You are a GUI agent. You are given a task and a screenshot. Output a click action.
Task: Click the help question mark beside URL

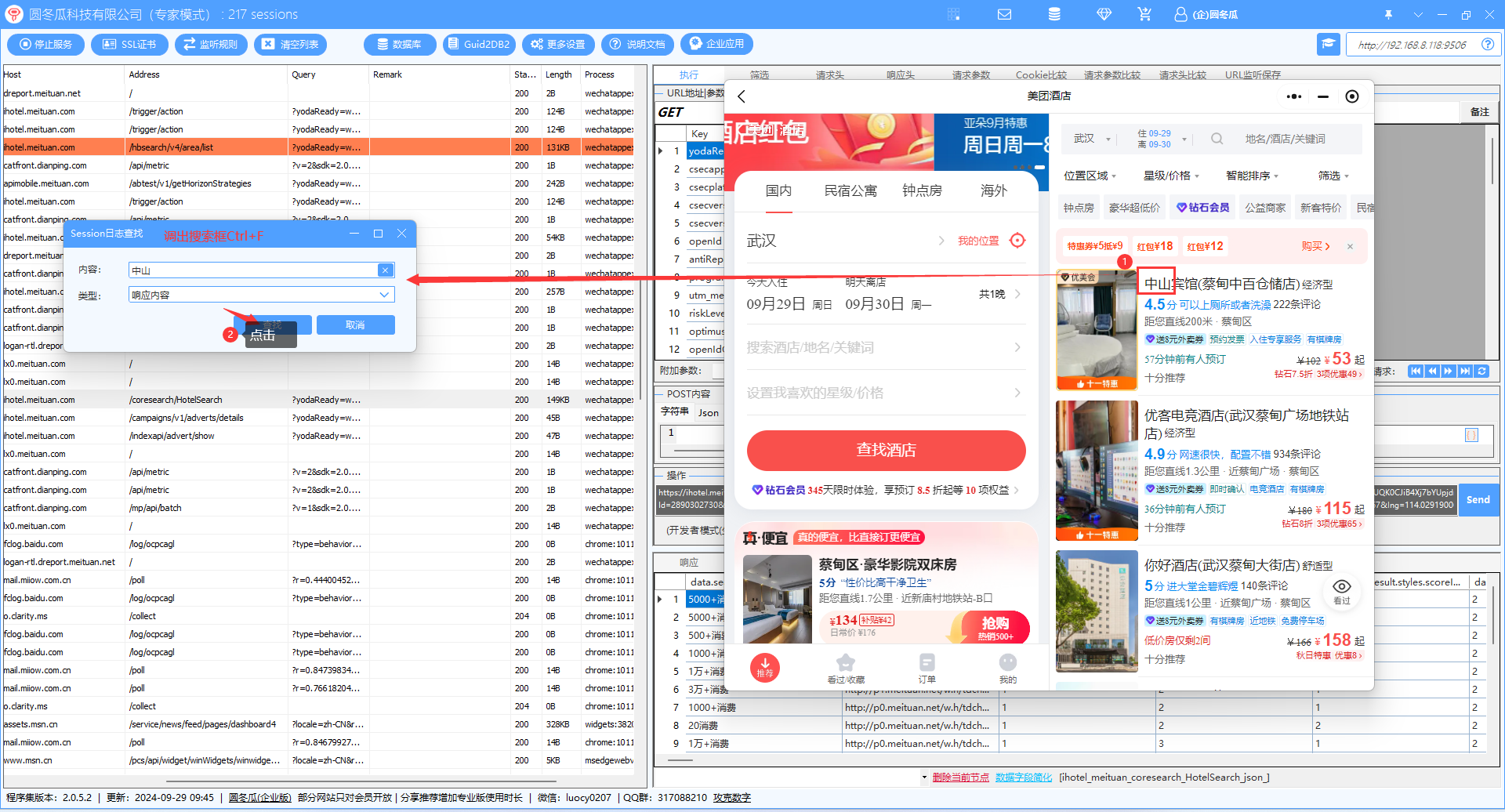(1487, 45)
